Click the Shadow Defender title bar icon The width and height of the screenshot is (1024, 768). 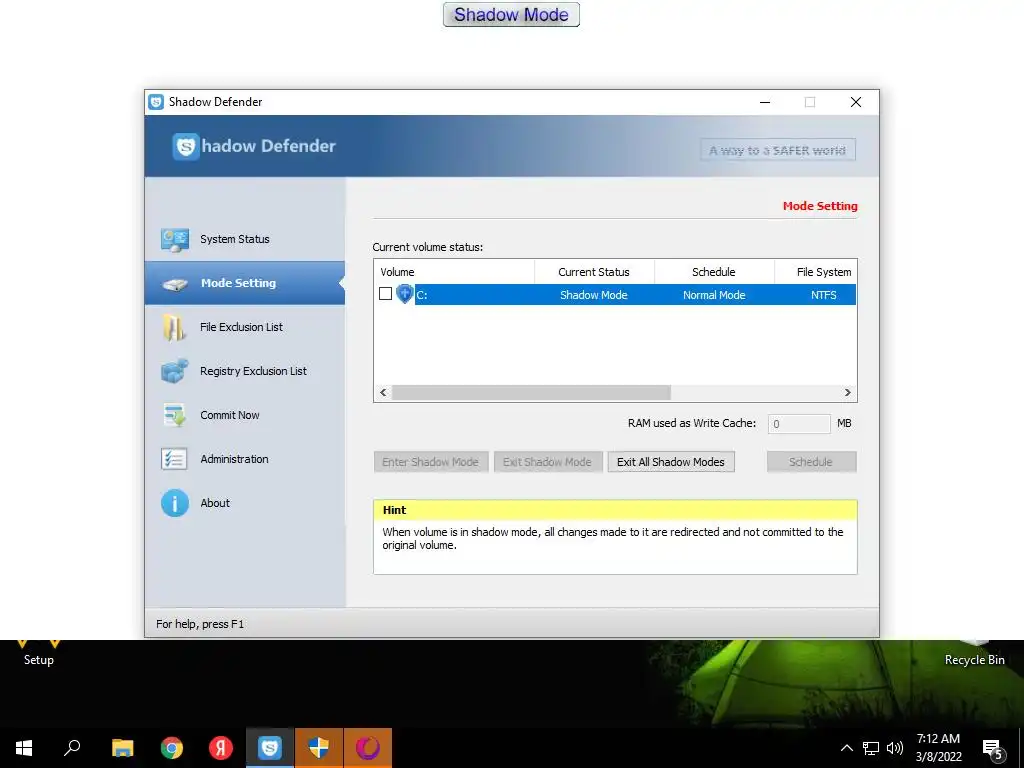click(x=156, y=102)
